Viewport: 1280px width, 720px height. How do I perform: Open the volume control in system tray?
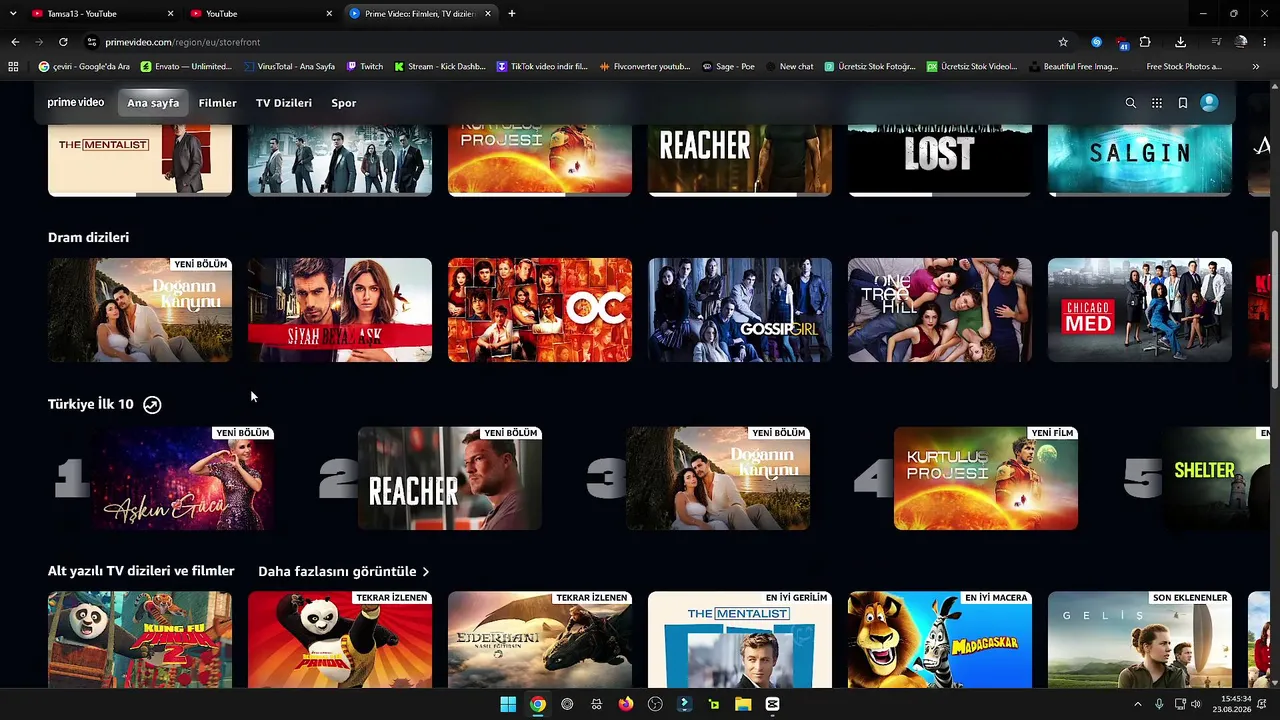coord(1196,704)
